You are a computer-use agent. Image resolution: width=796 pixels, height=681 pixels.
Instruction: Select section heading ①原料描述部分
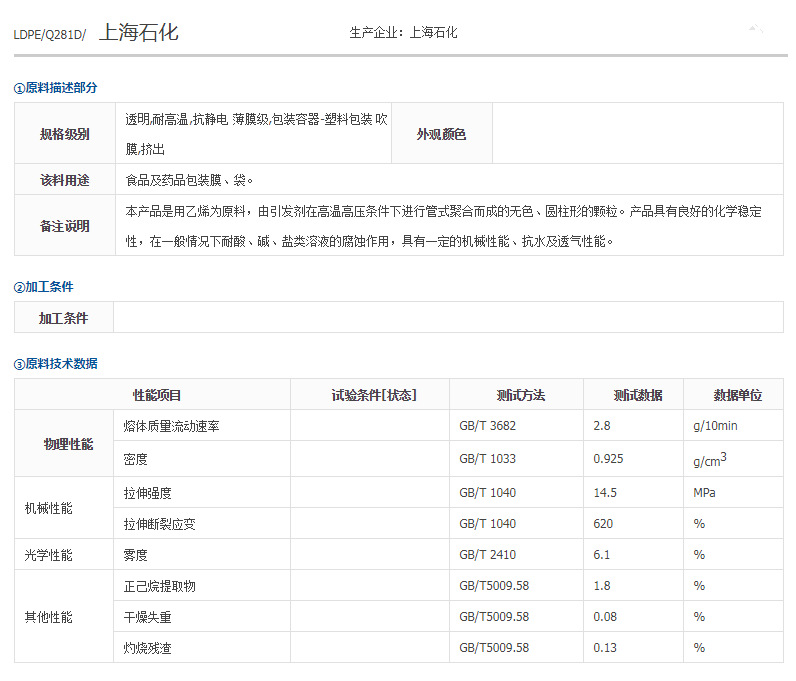[55, 88]
